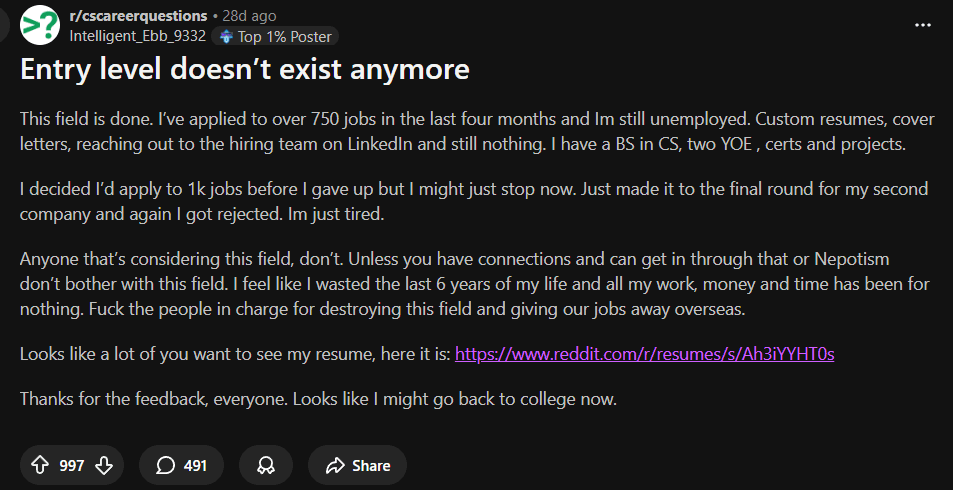Upvote the Entry level post
The image size is (953, 490).
point(41,465)
